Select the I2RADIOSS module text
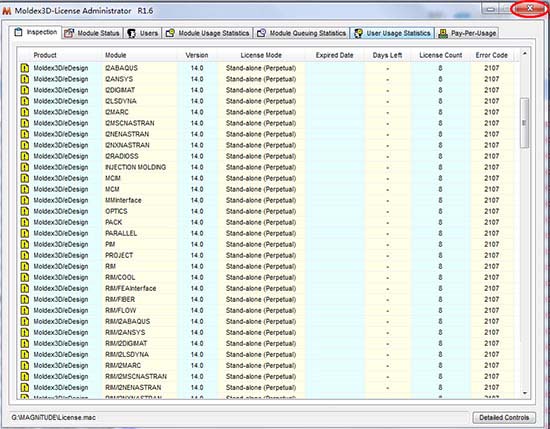Screen dimensions: 550x429 point(122,156)
